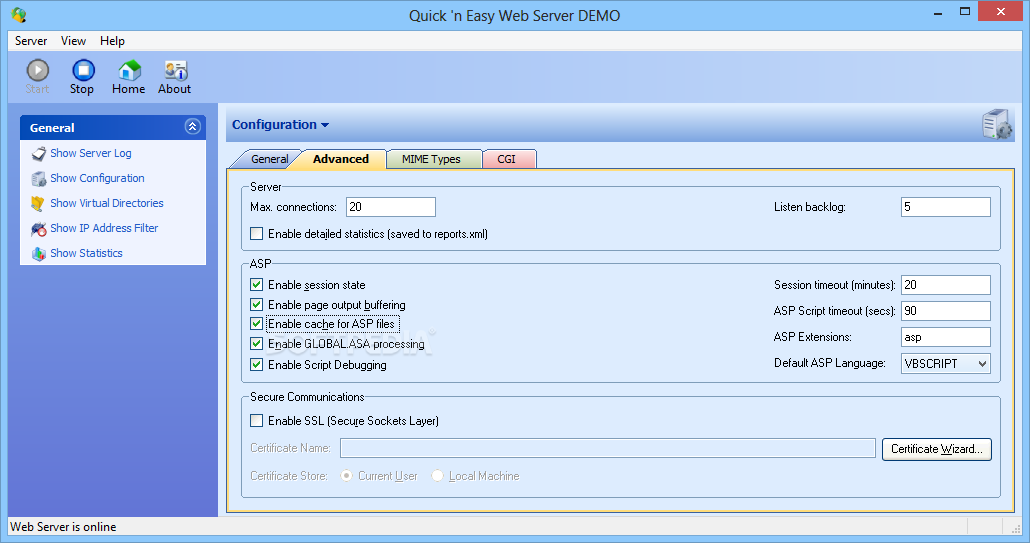Open the Configuration dropdown header
This screenshot has height=543, width=1030.
pyautogui.click(x=280, y=125)
